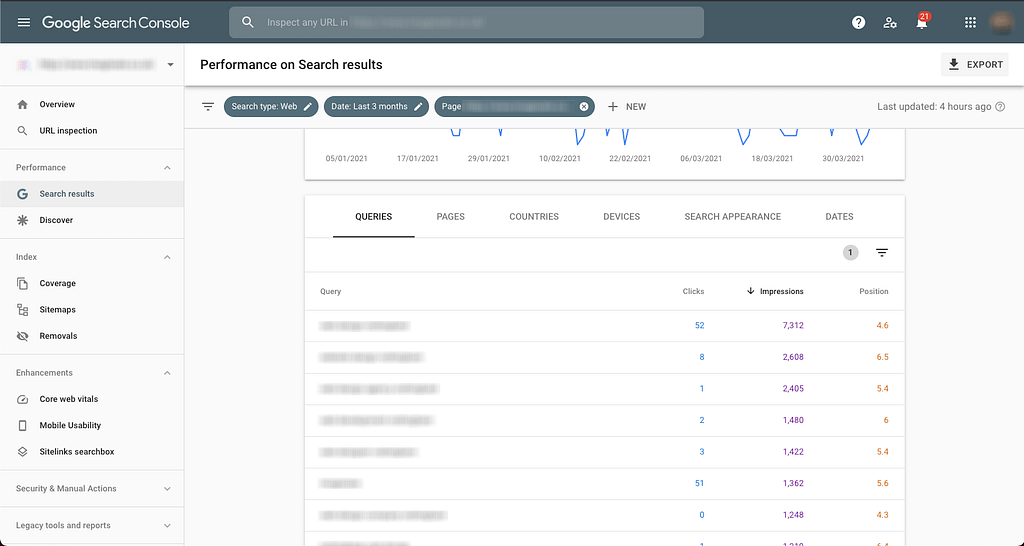Switch to the Pages tab
The width and height of the screenshot is (1024, 546).
tap(451, 217)
